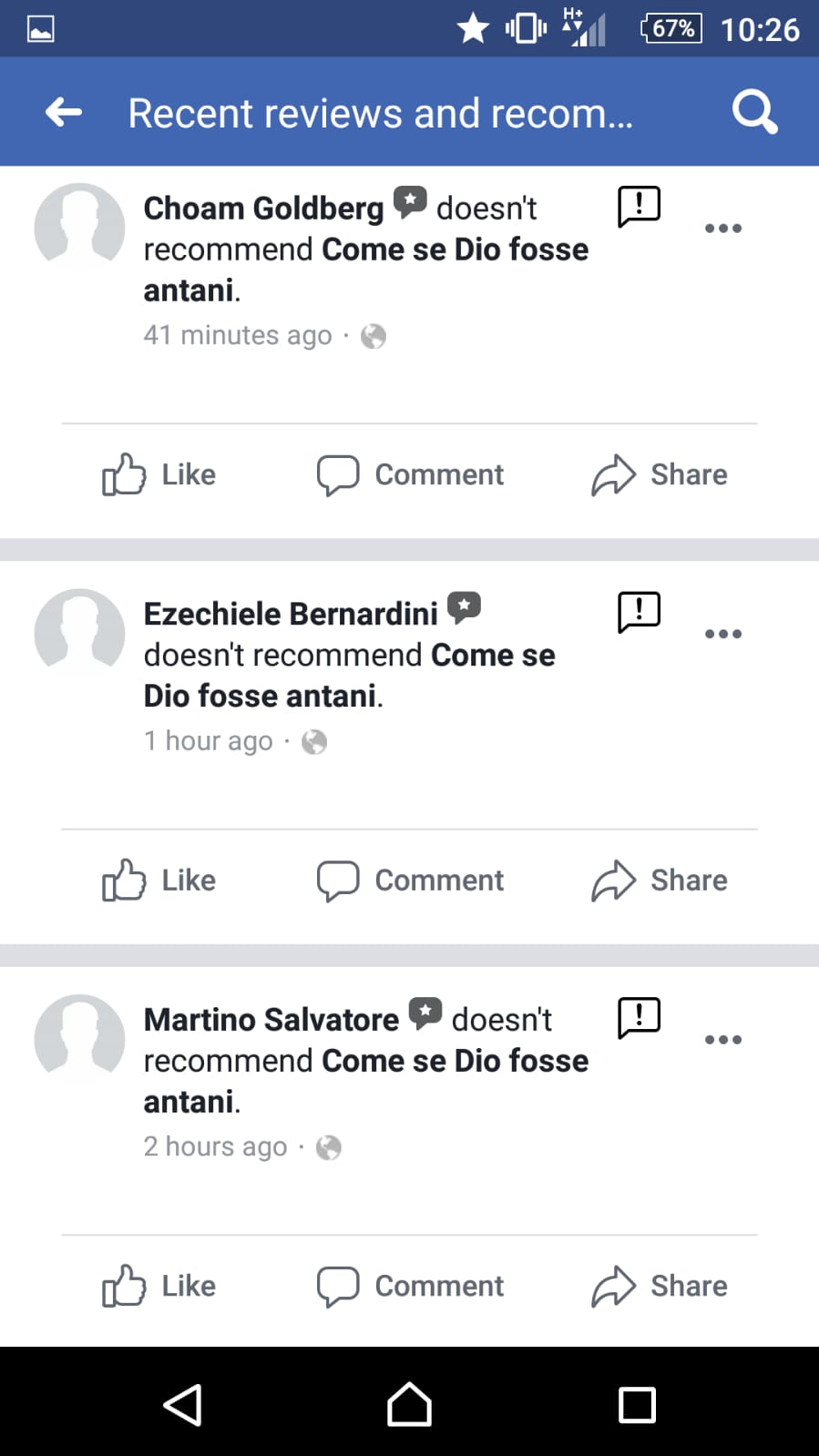The width and height of the screenshot is (819, 1456).
Task: Open the options menu on Ezechiele Bernardini's review
Action: [x=723, y=634]
